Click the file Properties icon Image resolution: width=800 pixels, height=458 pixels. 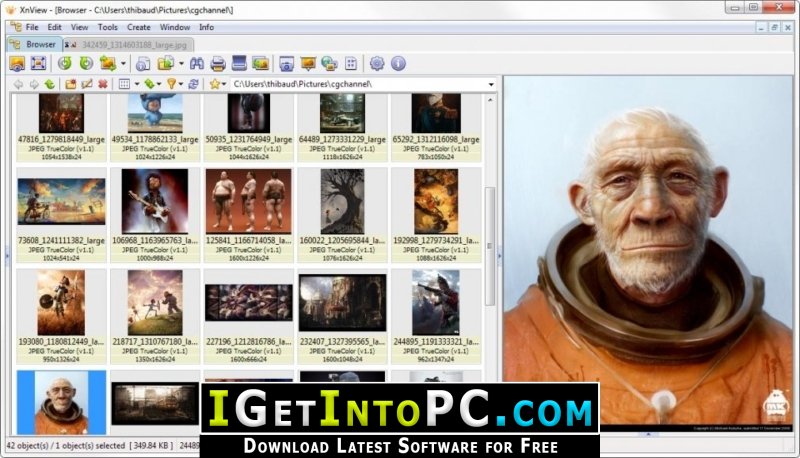pos(143,64)
